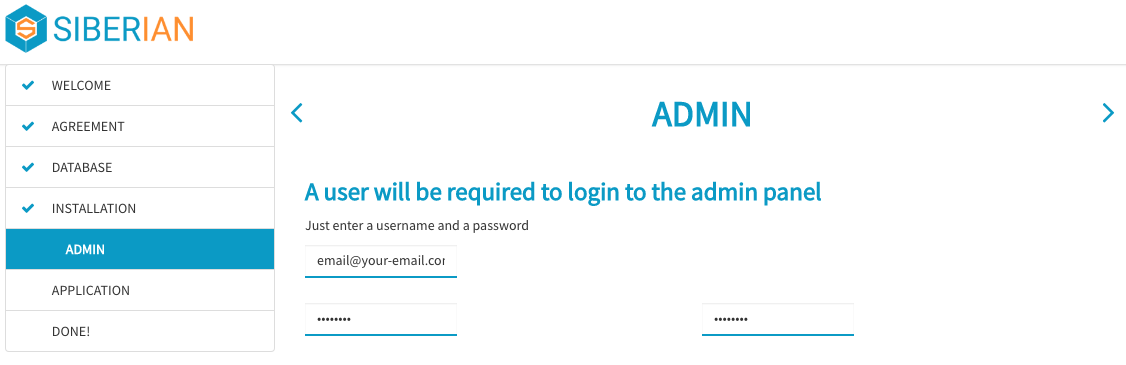This screenshot has height=365, width=1126.
Task: Focus the first password field
Action: pyautogui.click(x=381, y=319)
